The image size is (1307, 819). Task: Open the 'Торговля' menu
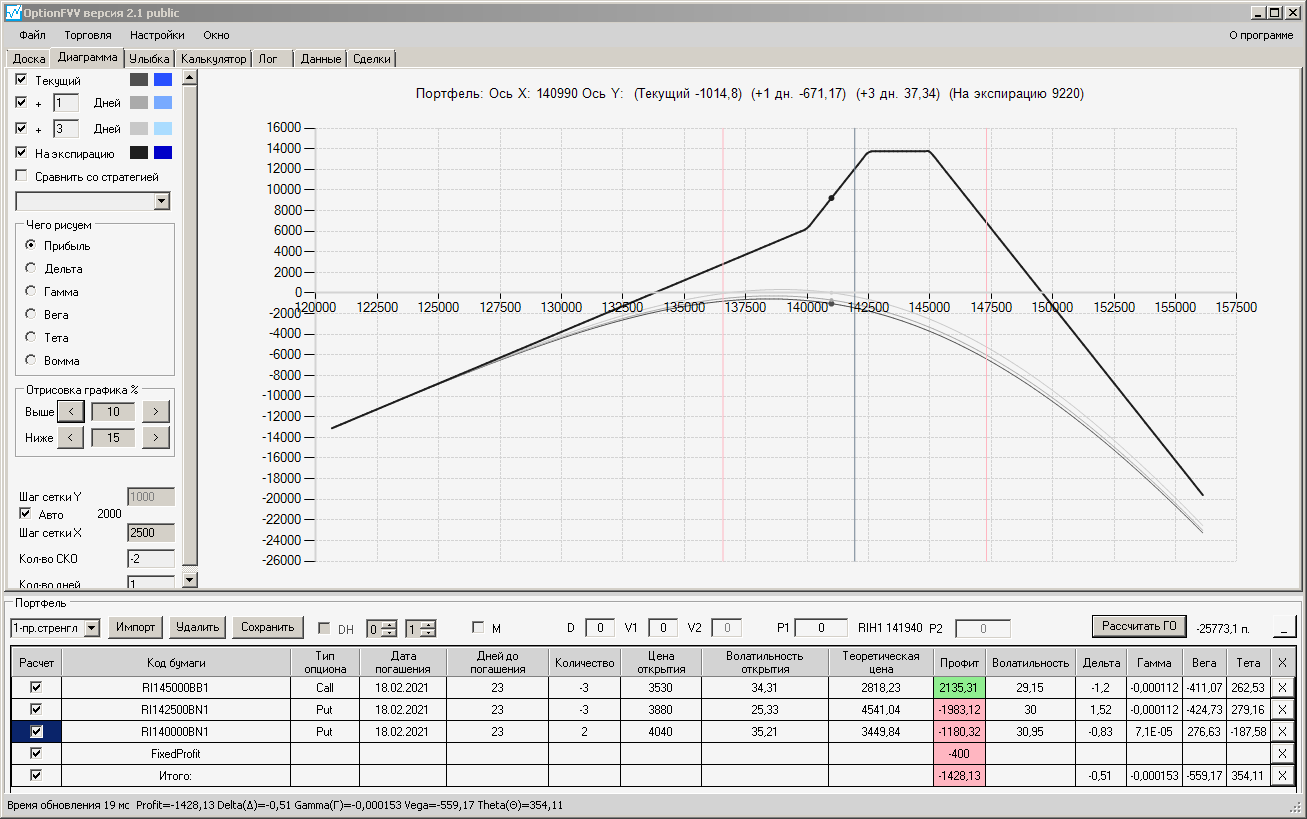pos(88,35)
